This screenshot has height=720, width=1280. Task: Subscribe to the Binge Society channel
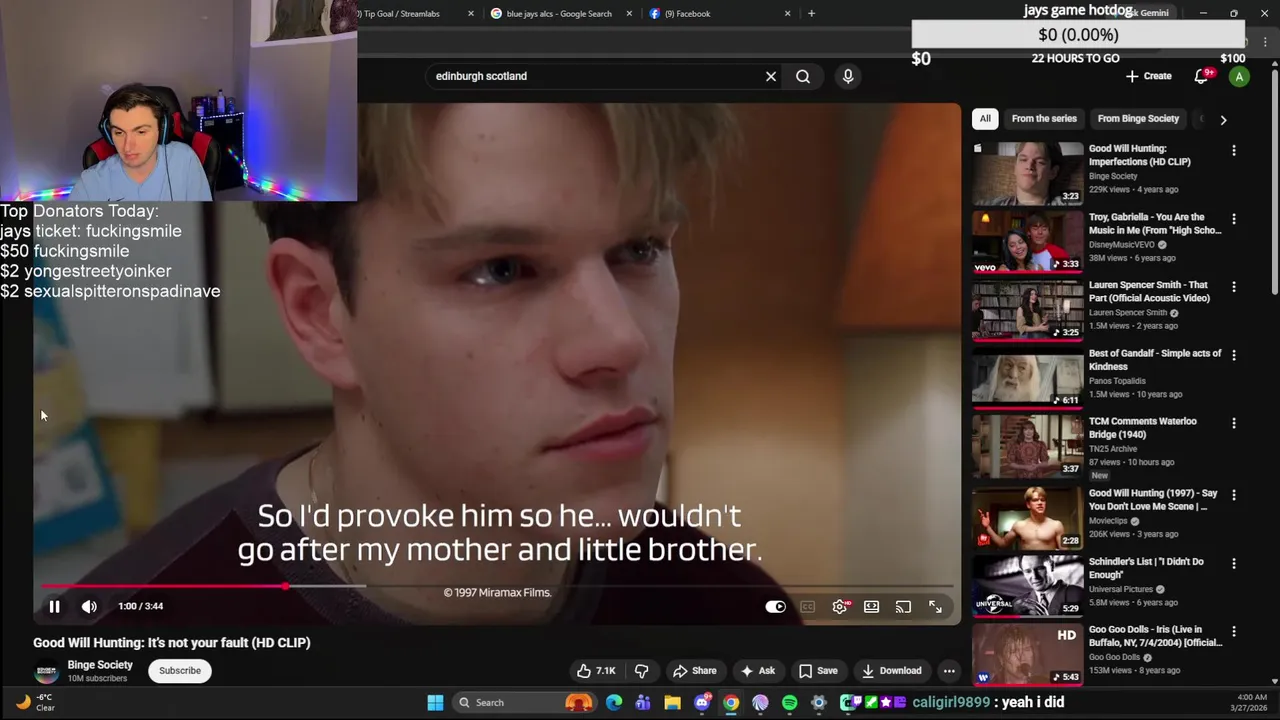pyautogui.click(x=180, y=670)
